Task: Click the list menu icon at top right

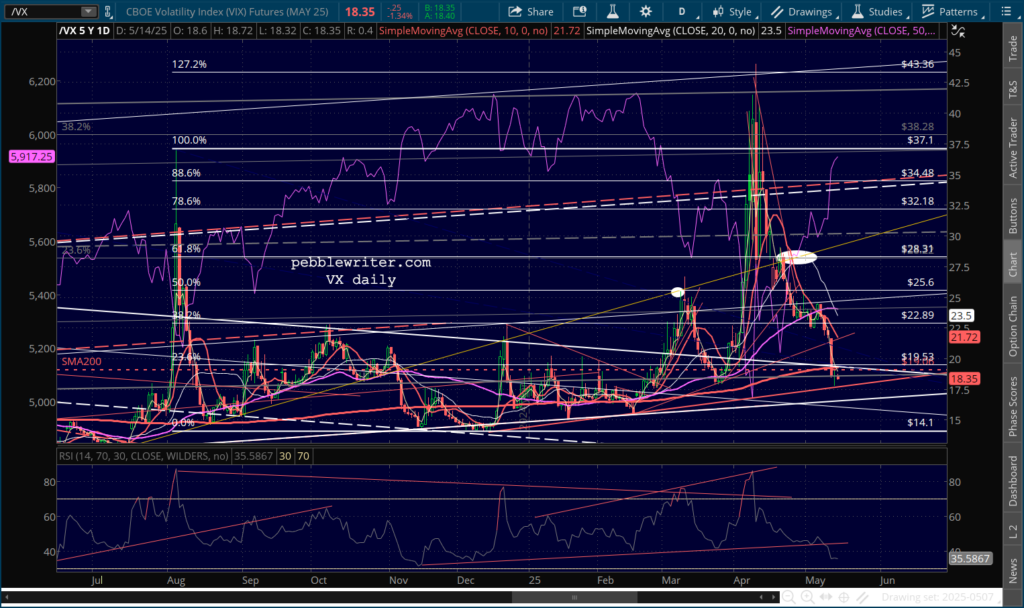Action: coord(1008,12)
